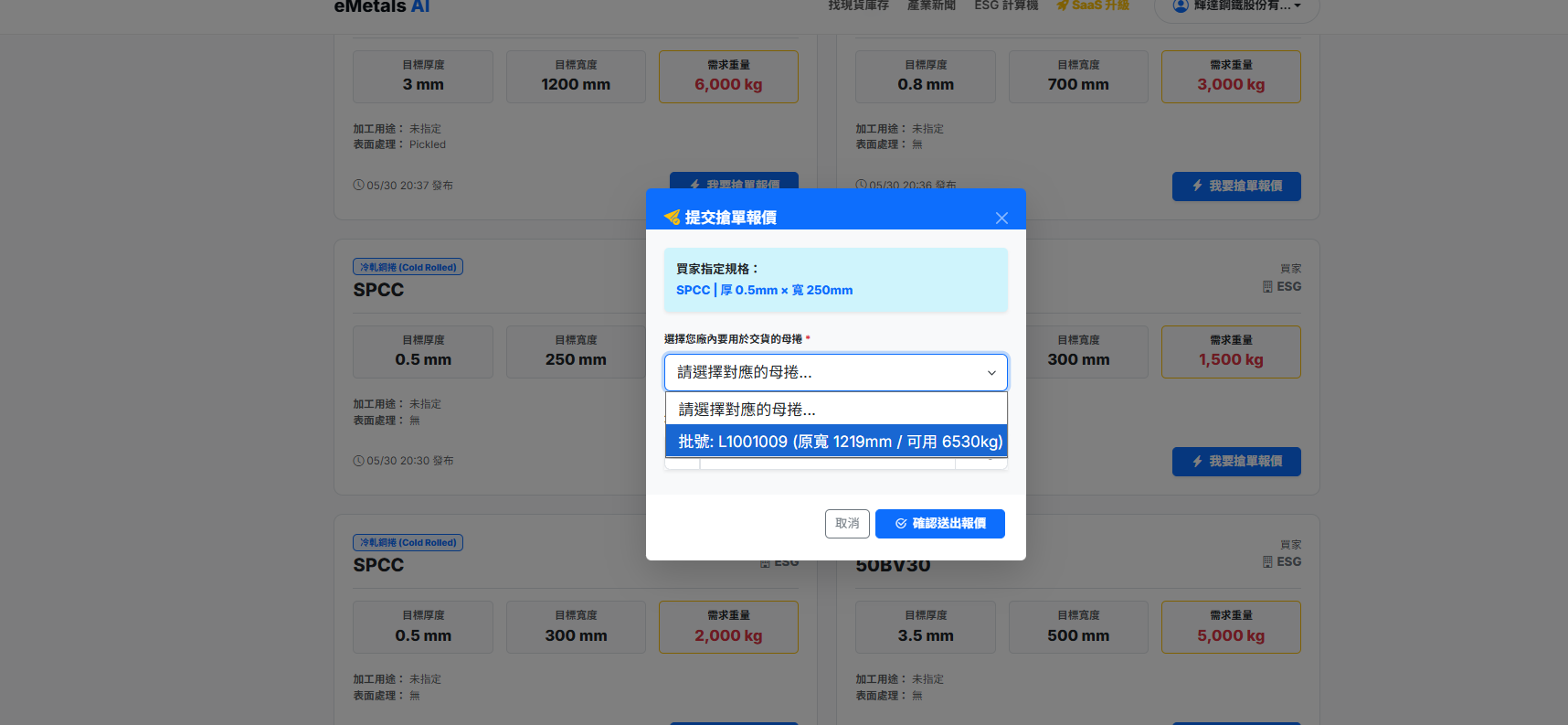Click the 1,500 kg required weight value
Image resolution: width=1568 pixels, height=725 pixels.
pos(1231,360)
